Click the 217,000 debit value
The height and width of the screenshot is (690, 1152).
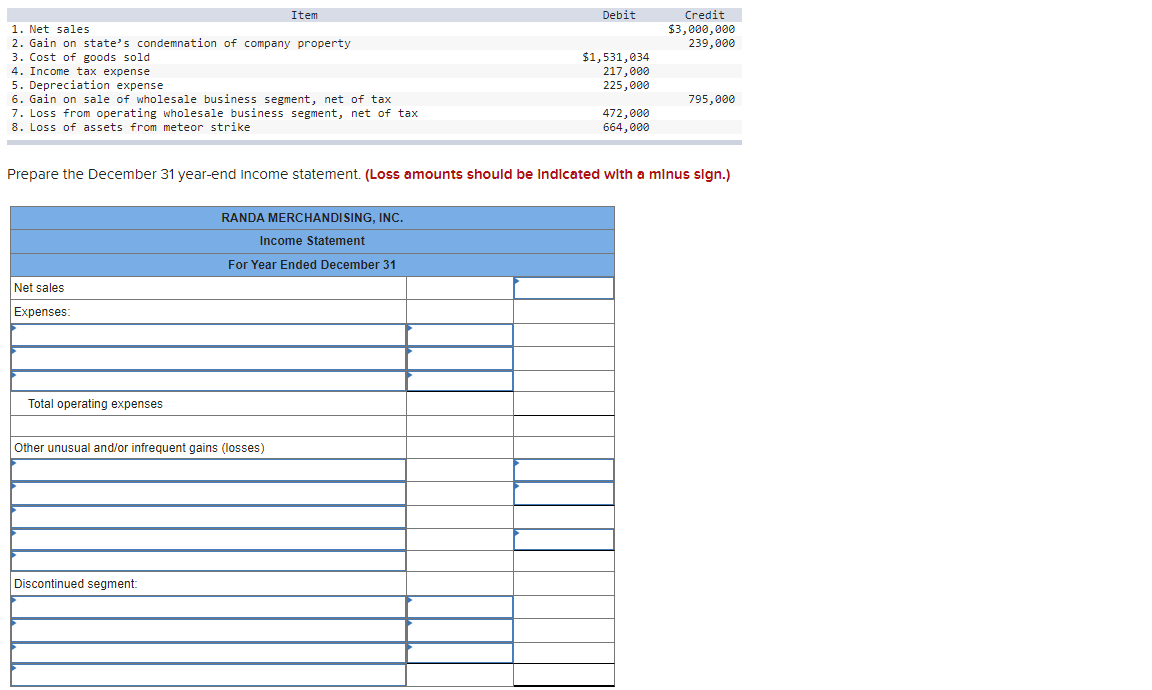click(626, 71)
